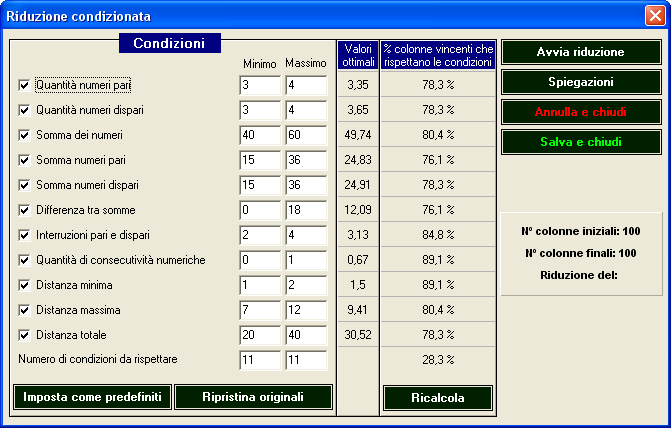Focus Minimo field for Distanza minima
The height and width of the screenshot is (428, 671).
pos(260,285)
